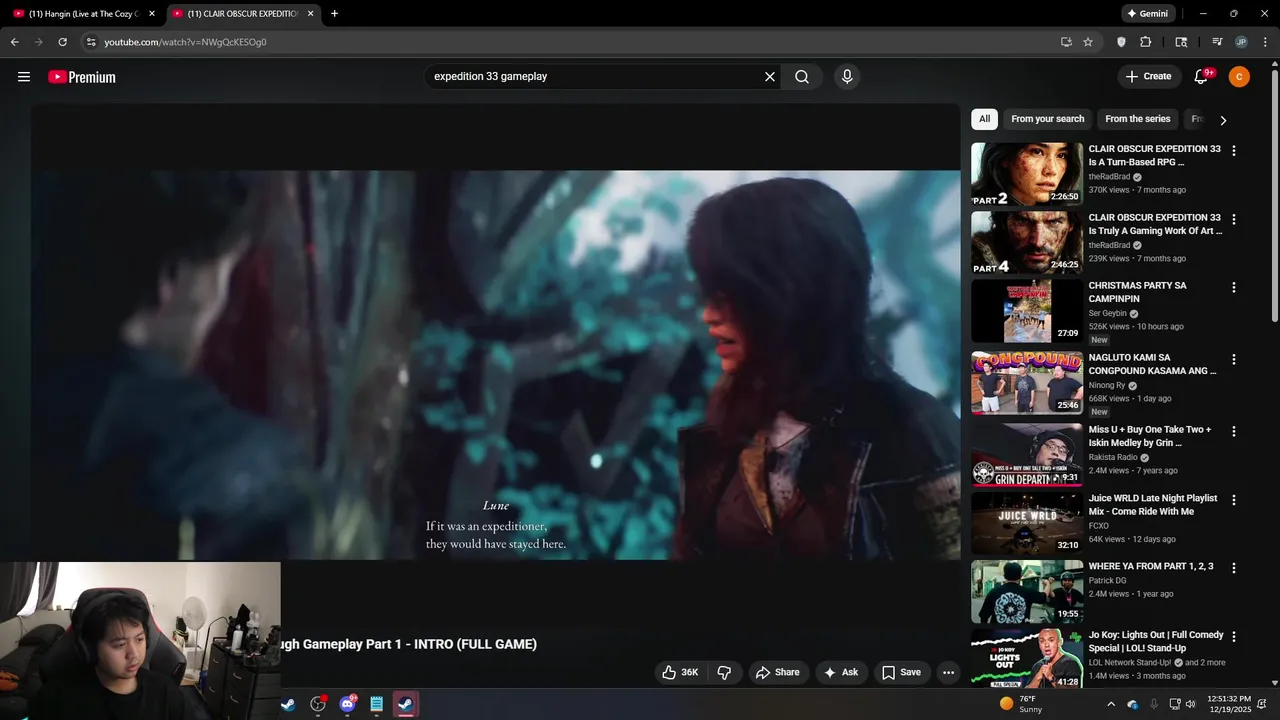Open Jo Koy: Lights Out comedy video
This screenshot has height=720, width=1280.
click(1027, 659)
